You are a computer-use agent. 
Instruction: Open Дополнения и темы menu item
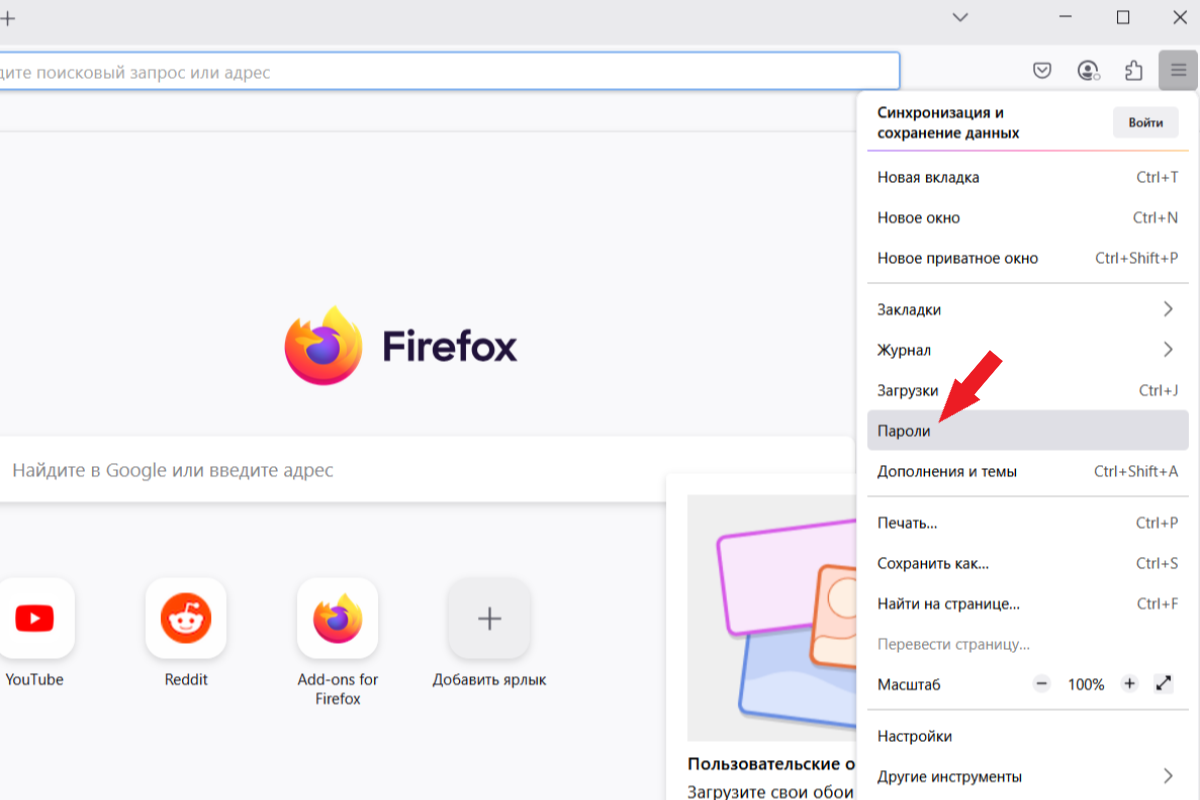pyautogui.click(x=1028, y=471)
